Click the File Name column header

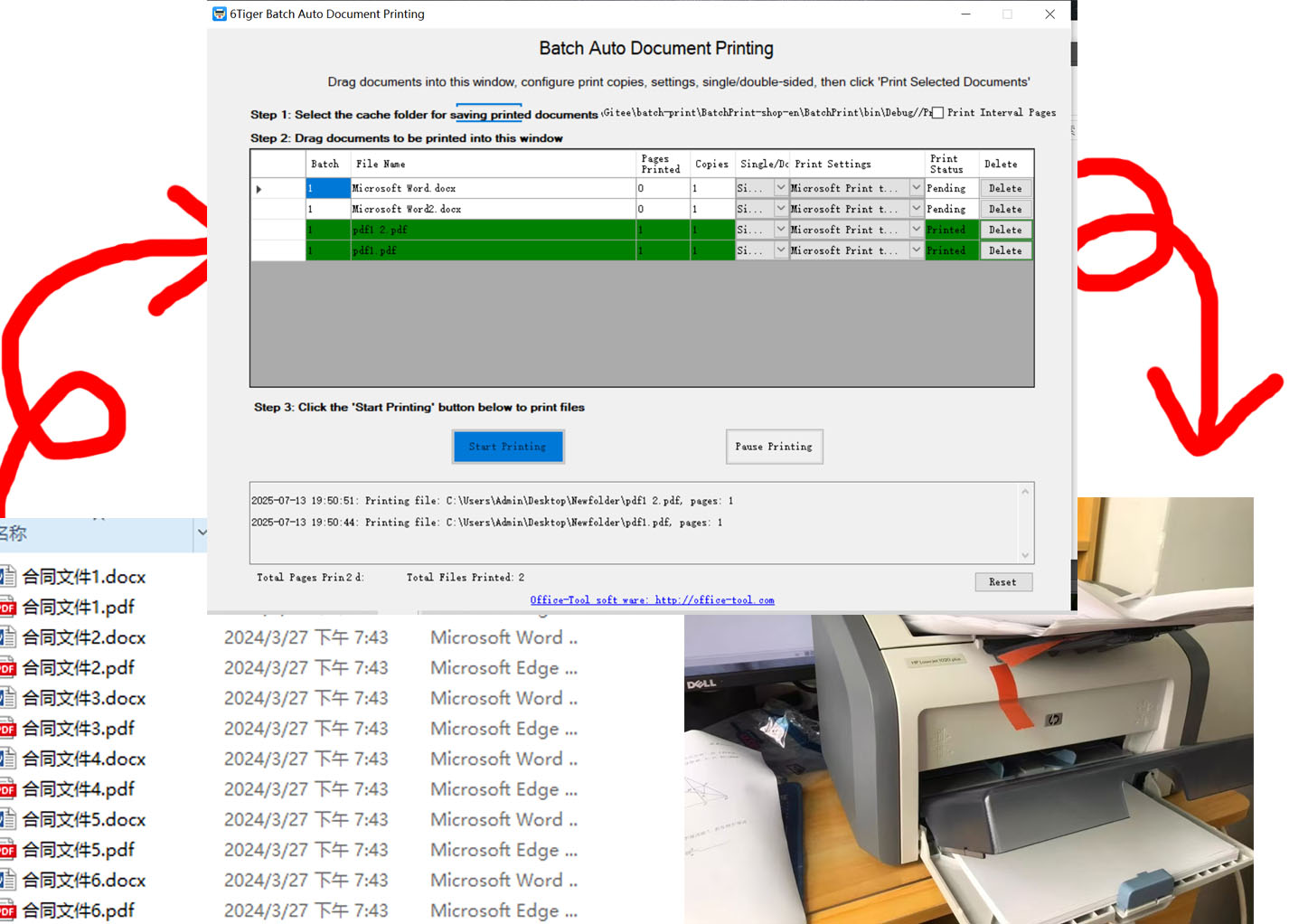click(x=494, y=165)
